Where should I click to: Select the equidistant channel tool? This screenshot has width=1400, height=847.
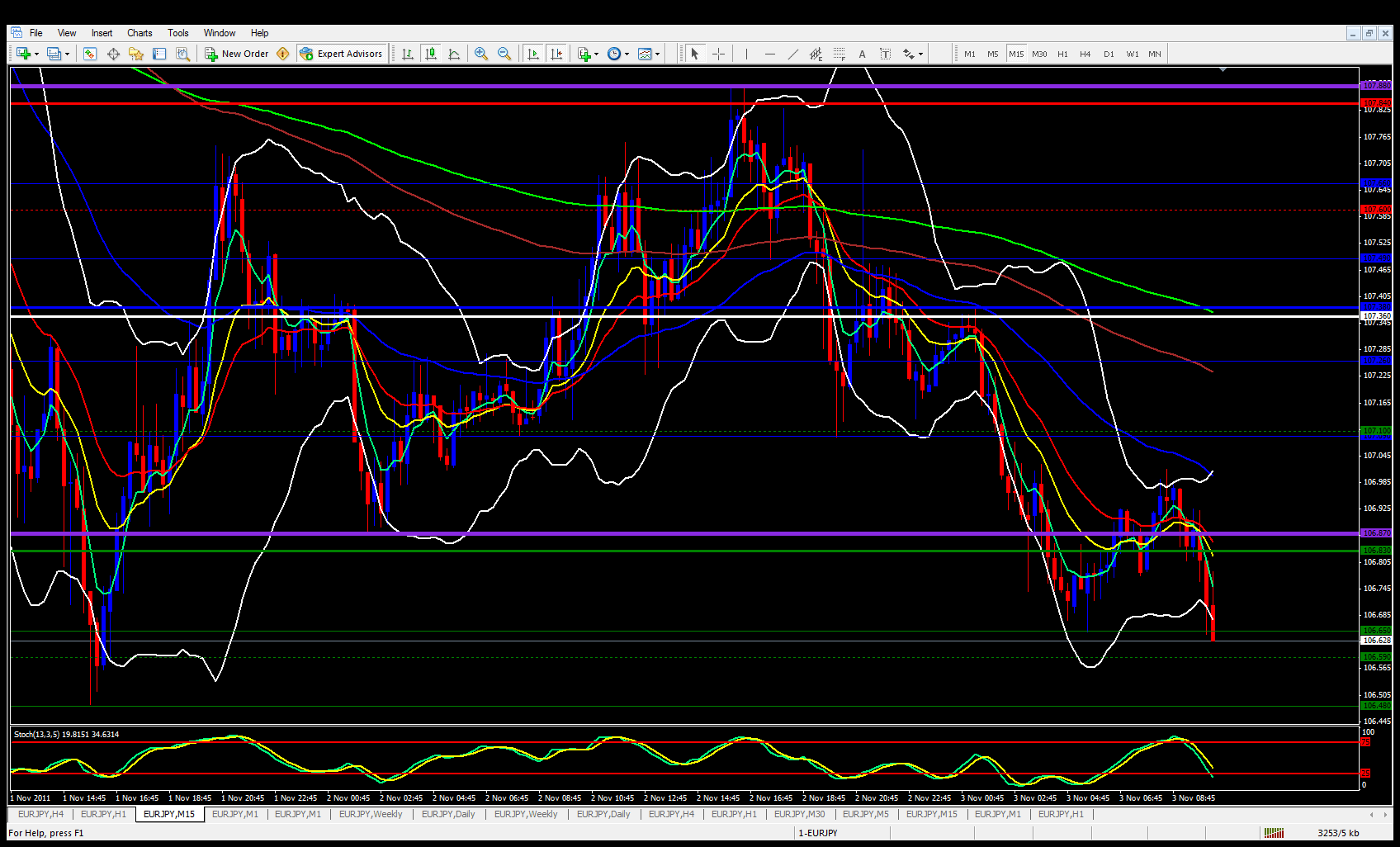[x=816, y=54]
